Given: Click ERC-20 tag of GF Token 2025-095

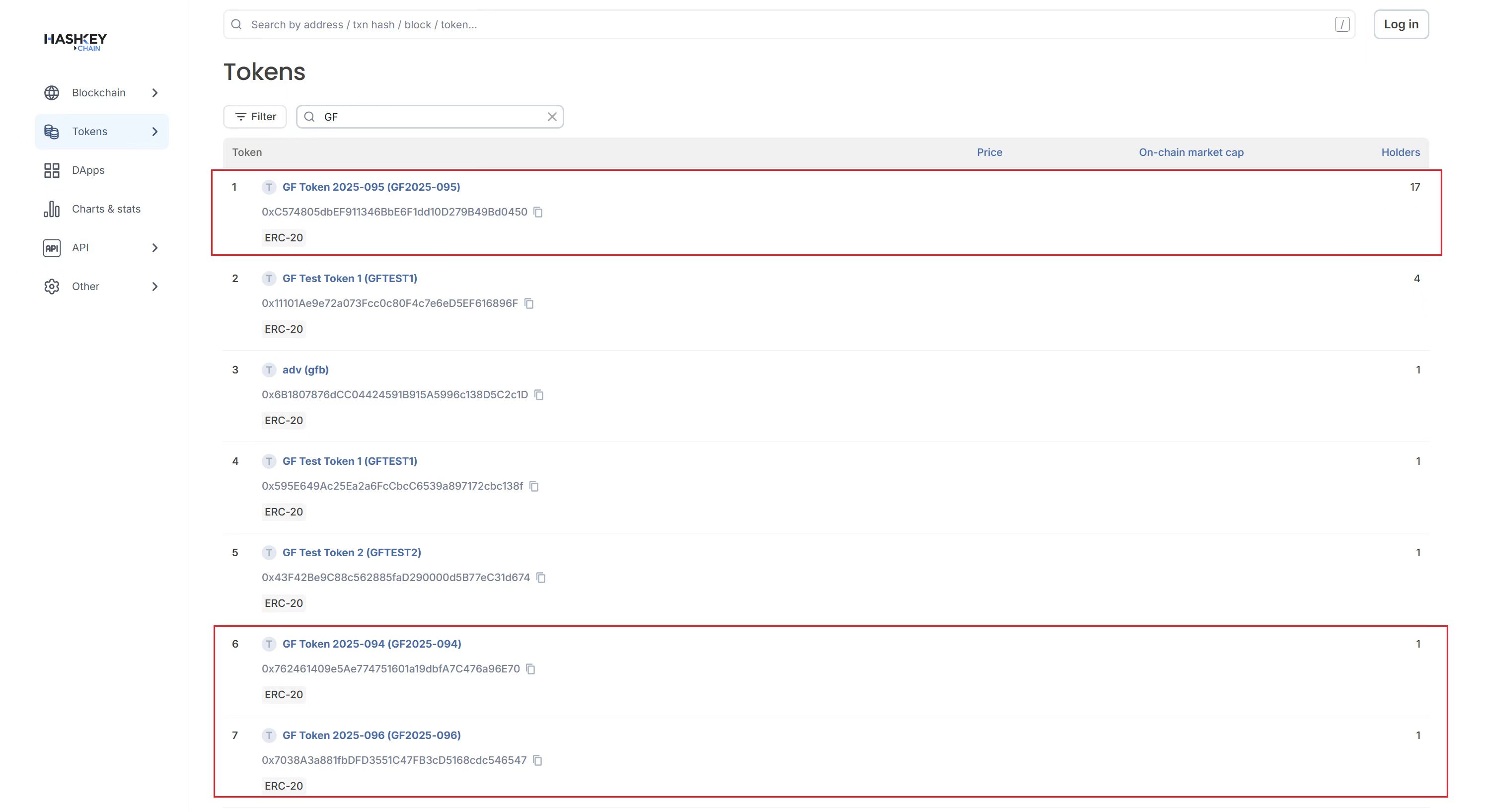Looking at the screenshot, I should 283,237.
